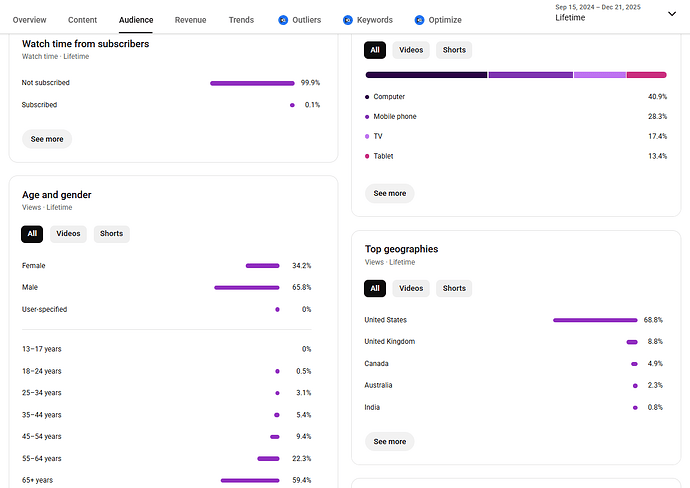Select Shorts filter in Top geographies card

pos(454,288)
